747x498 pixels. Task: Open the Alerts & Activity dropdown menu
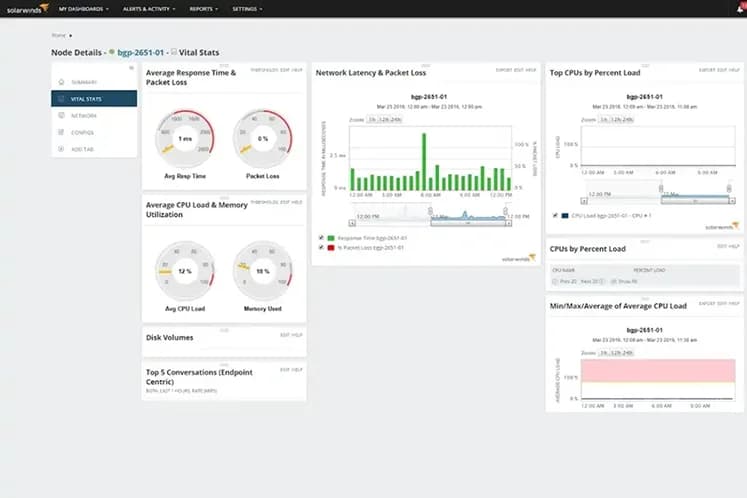149,9
